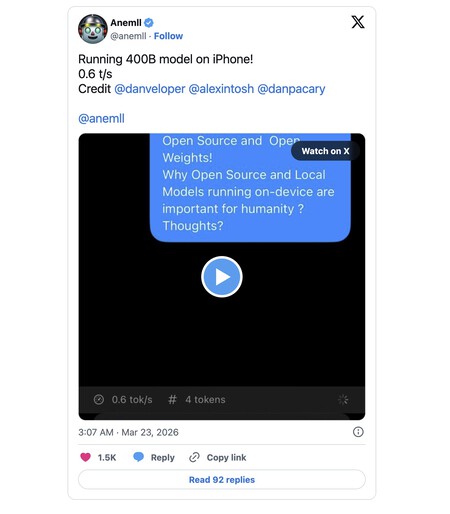Click the copy link chain icon
Image resolution: width=450 pixels, height=514 pixels.
coord(194,457)
